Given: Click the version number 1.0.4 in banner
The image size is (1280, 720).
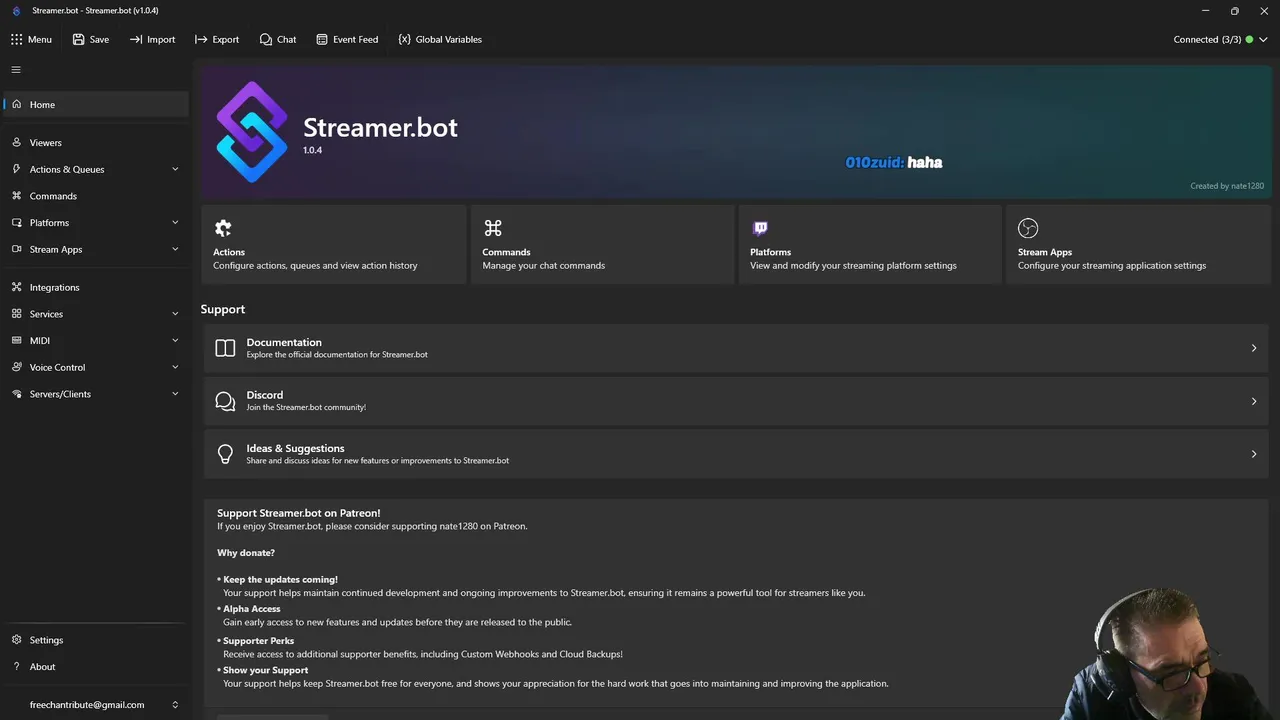Looking at the screenshot, I should [x=312, y=150].
